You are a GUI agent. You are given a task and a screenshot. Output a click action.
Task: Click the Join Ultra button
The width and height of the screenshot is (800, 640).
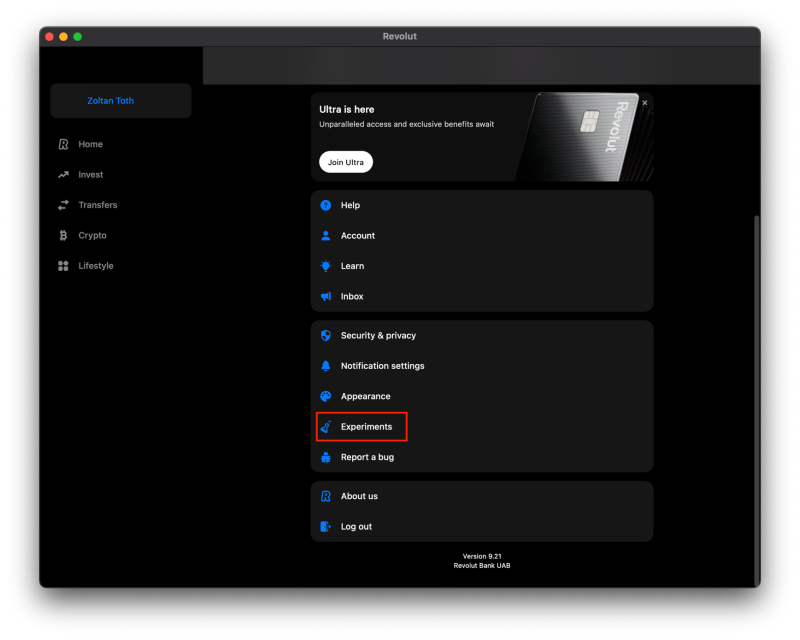(346, 162)
